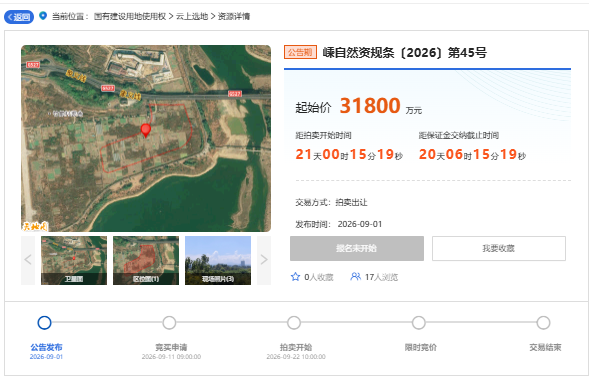Show next thumbnails with right arrow
This screenshot has height=381, width=589.
pyautogui.click(x=264, y=260)
